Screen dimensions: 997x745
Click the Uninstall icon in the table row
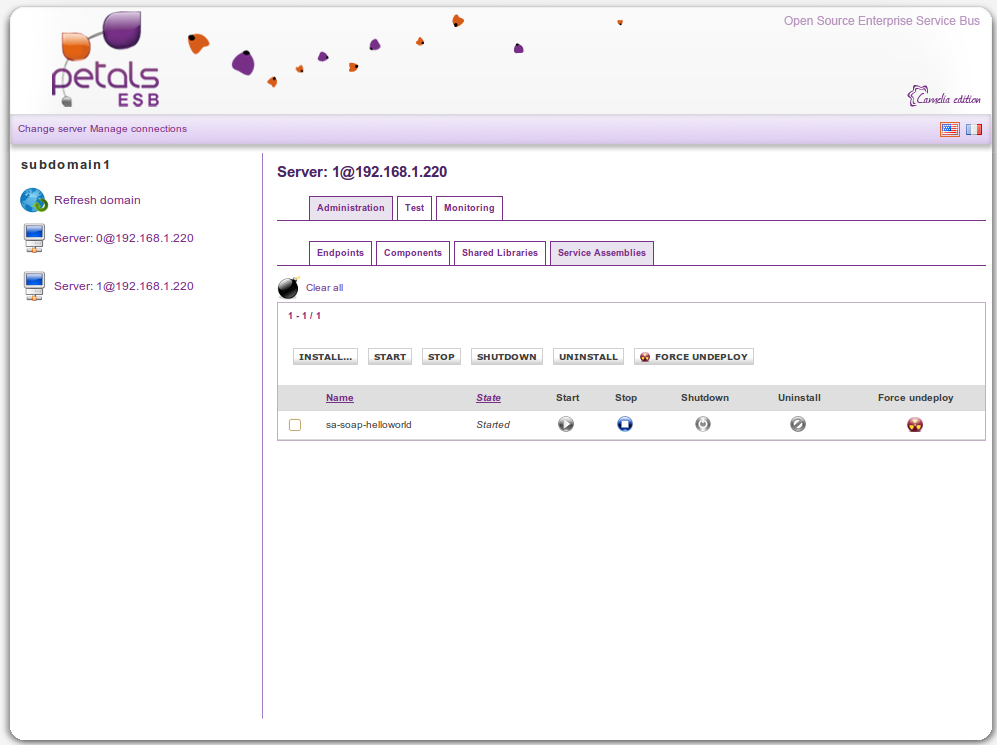798,424
